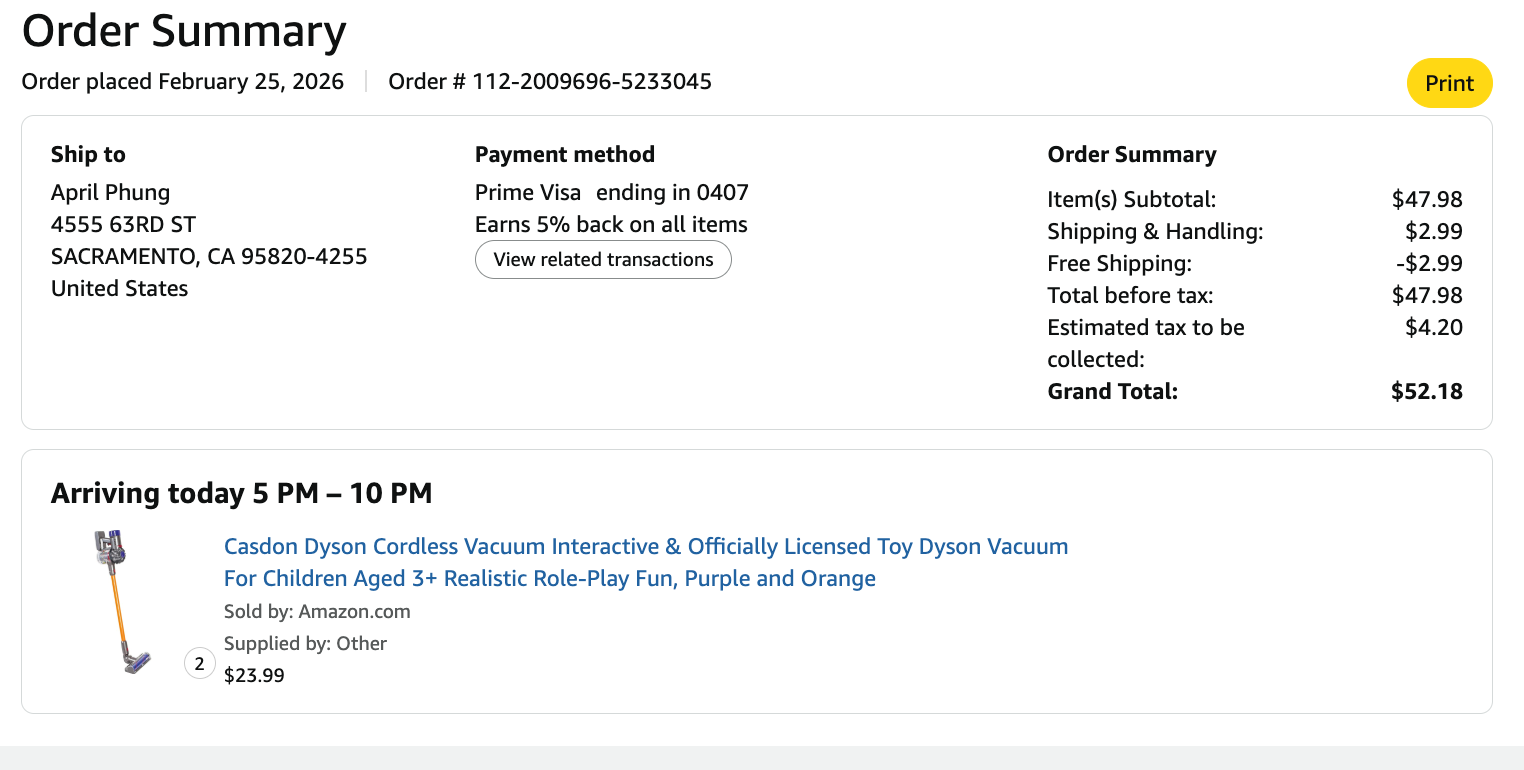Click the Ship to heading
The height and width of the screenshot is (770, 1524).
click(x=88, y=155)
